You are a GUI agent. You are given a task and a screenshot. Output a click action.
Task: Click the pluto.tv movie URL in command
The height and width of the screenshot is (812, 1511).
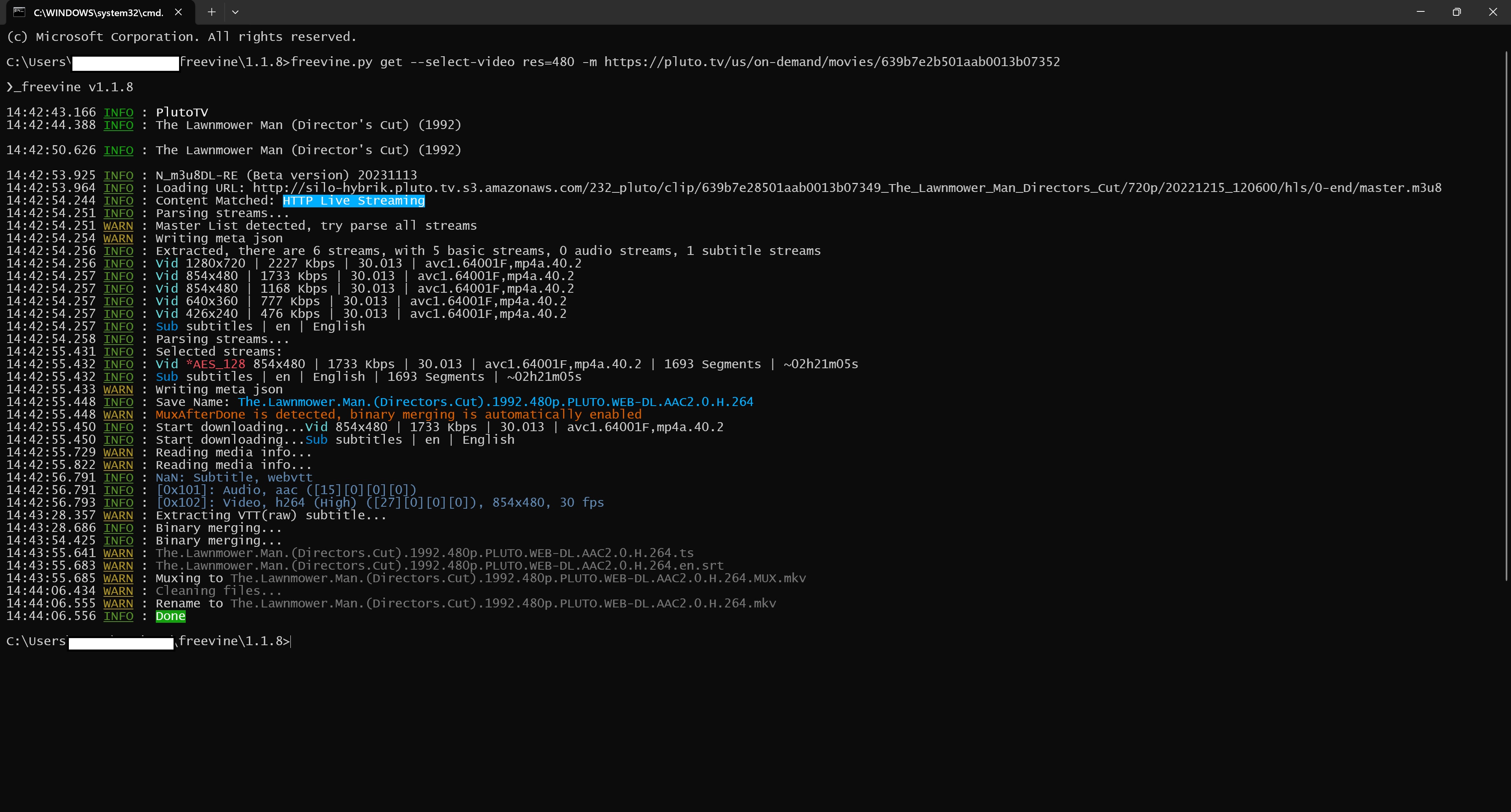coord(832,62)
